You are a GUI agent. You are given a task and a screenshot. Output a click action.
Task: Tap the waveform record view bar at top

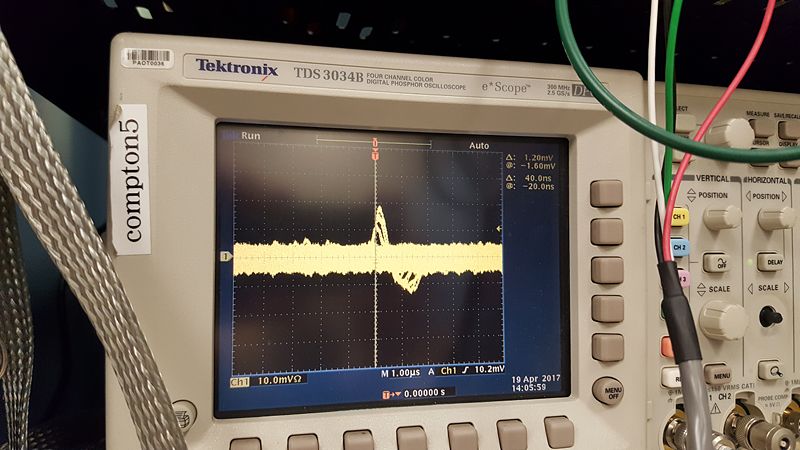click(x=374, y=141)
